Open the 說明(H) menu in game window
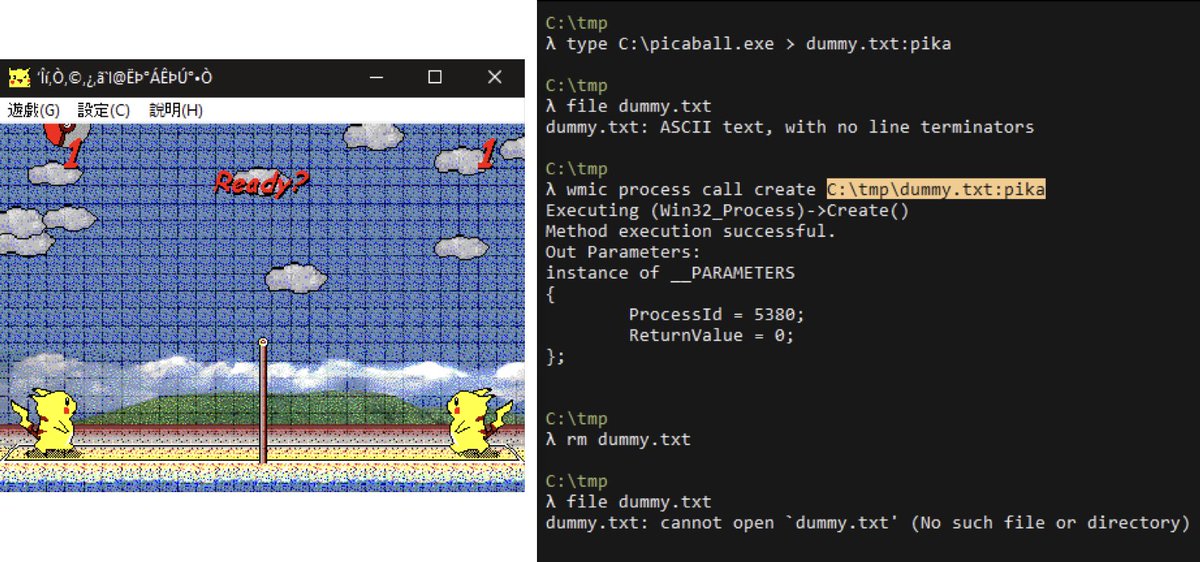Image resolution: width=1200 pixels, height=562 pixels. click(176, 110)
